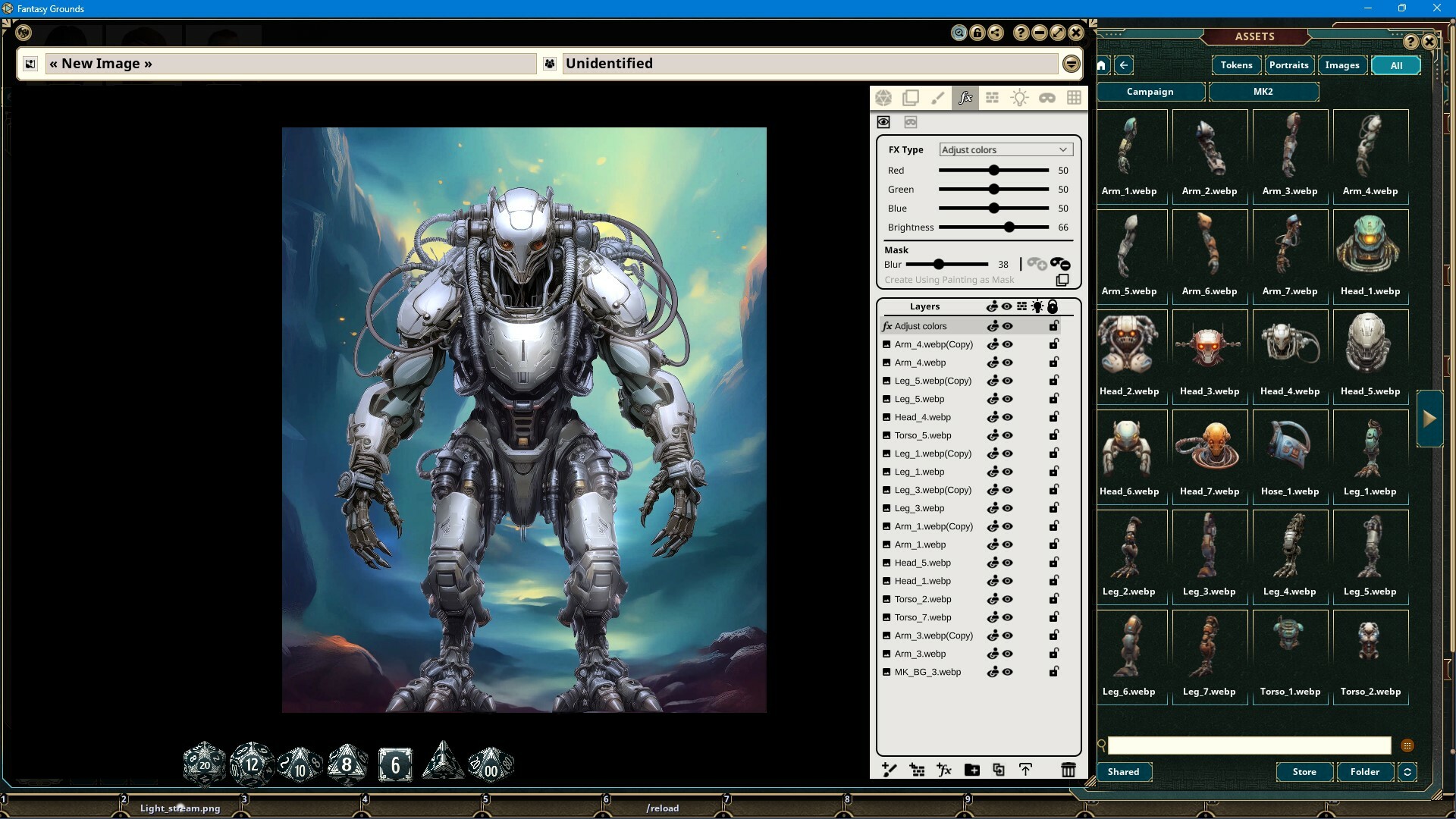Switch to the Campaign tab
This screenshot has width=1456, height=819.
pyautogui.click(x=1150, y=92)
